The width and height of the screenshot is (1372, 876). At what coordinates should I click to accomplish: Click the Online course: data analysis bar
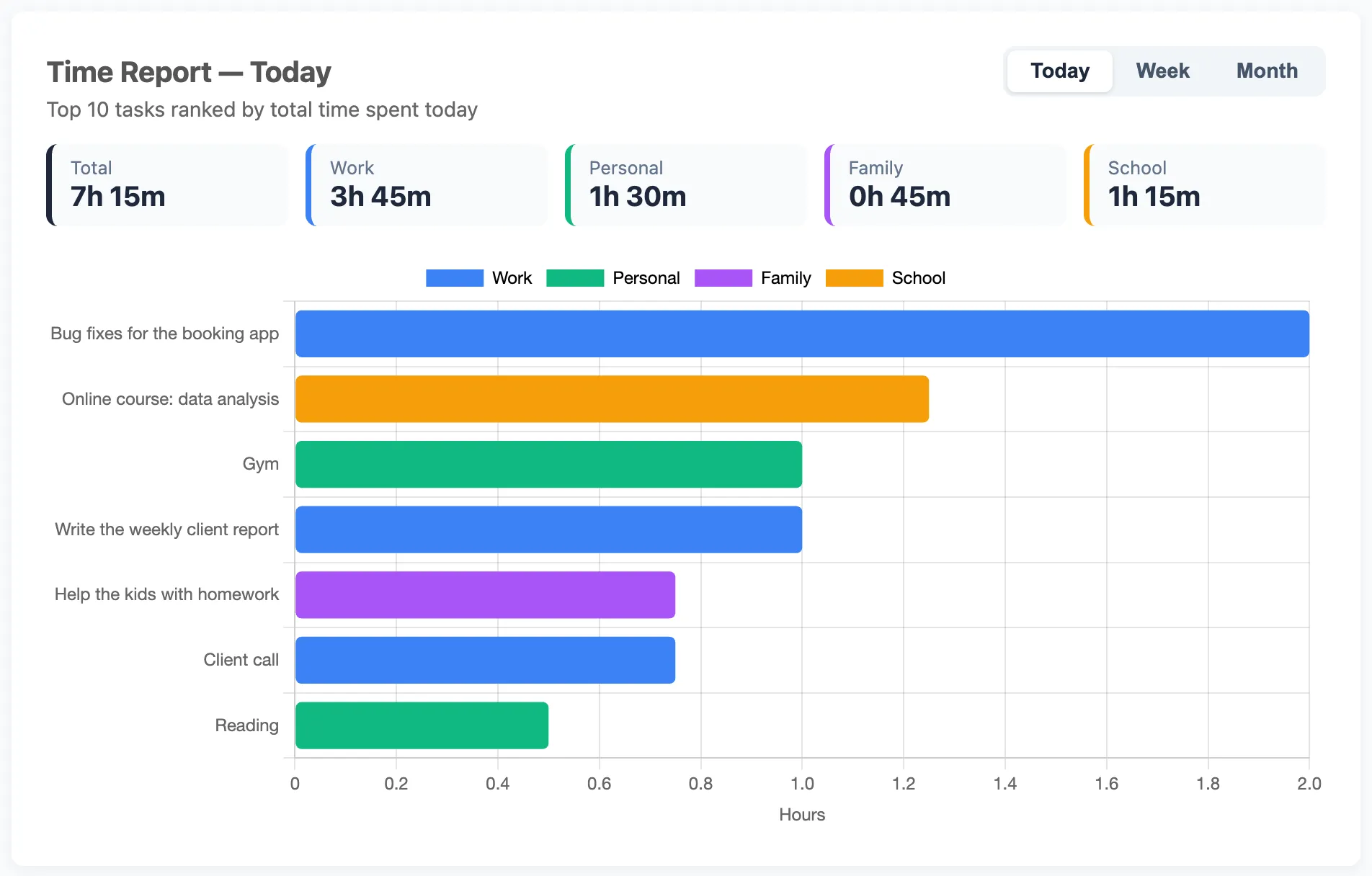[612, 399]
